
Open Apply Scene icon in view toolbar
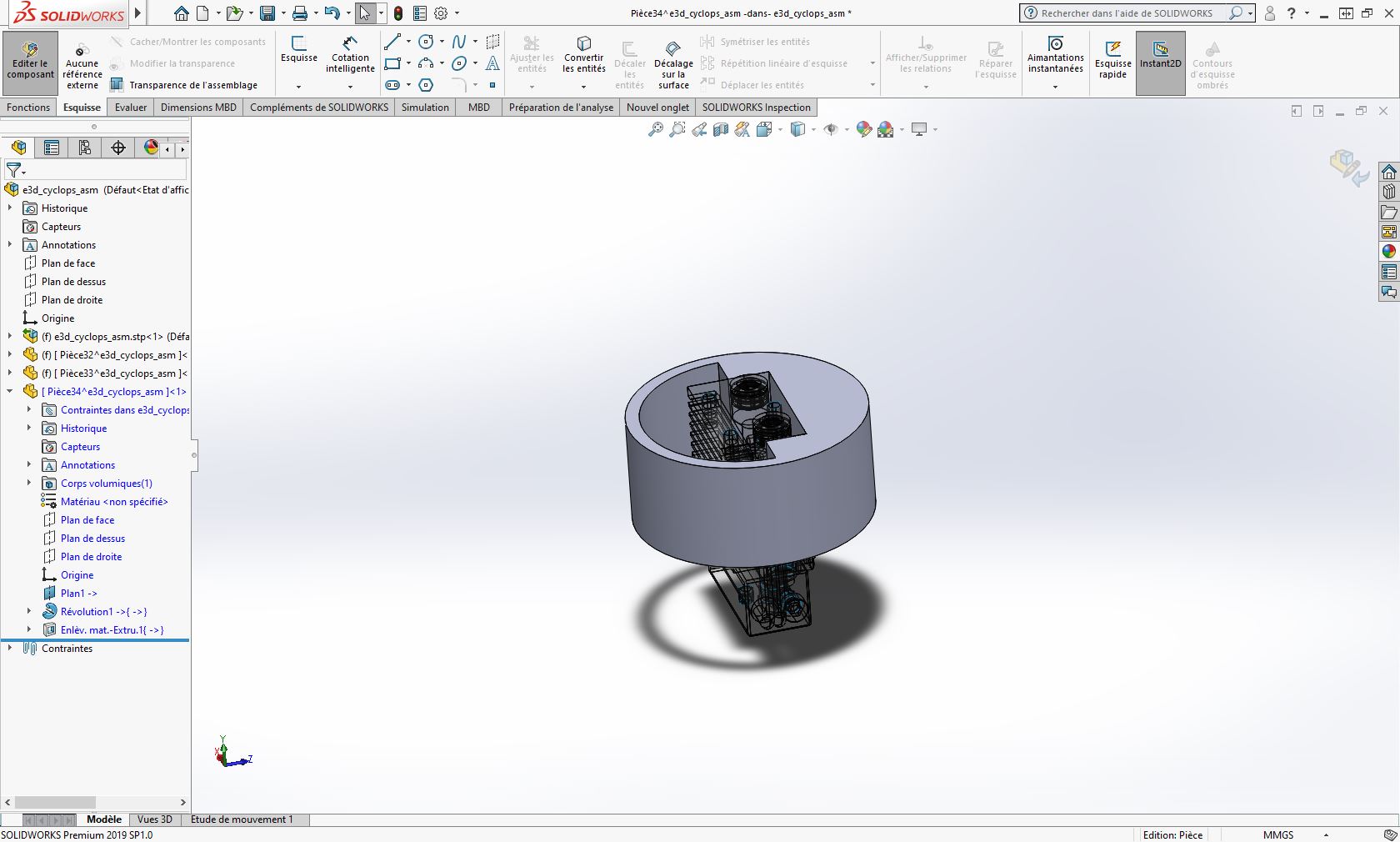coord(885,129)
